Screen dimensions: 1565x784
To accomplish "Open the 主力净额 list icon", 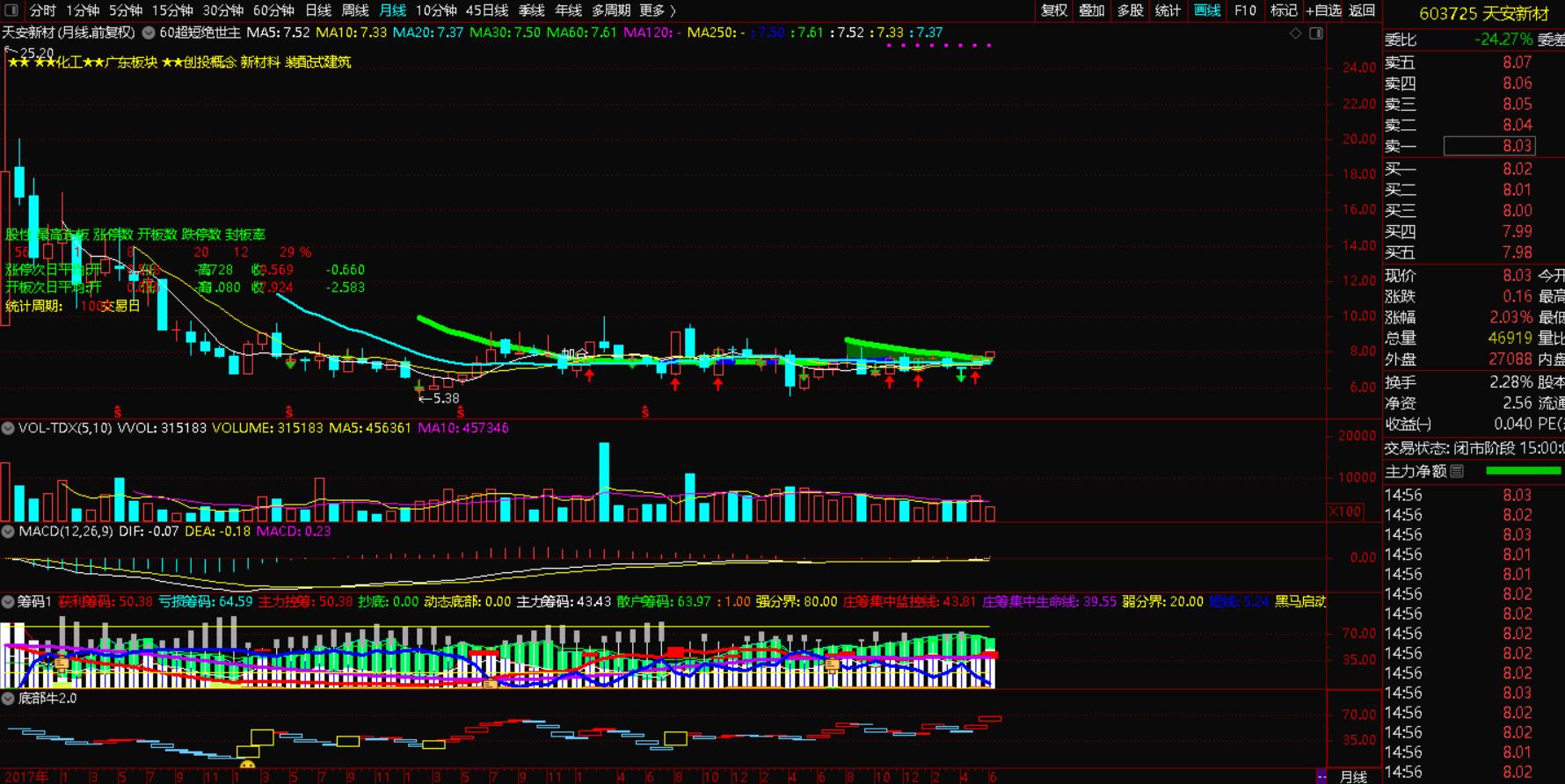I will coord(1457,471).
